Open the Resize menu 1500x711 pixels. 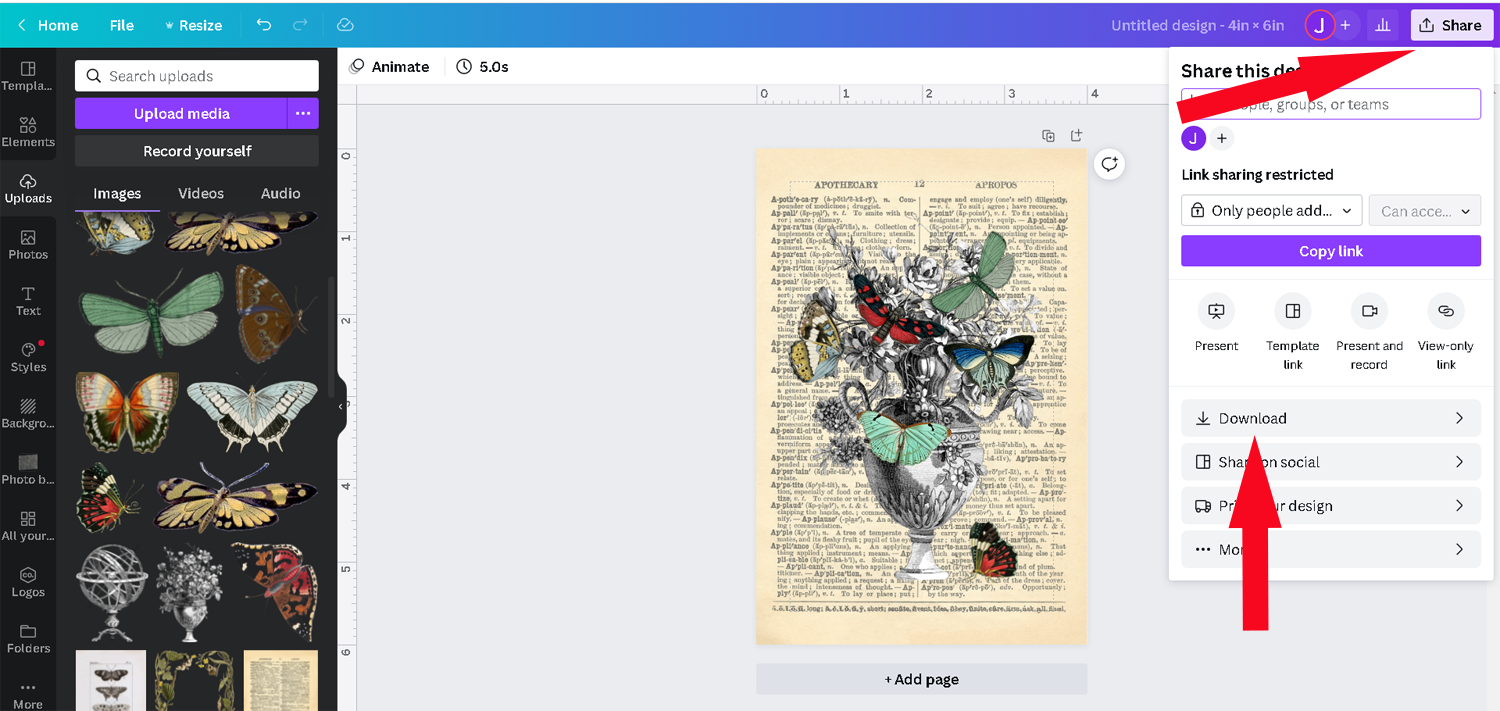click(193, 25)
